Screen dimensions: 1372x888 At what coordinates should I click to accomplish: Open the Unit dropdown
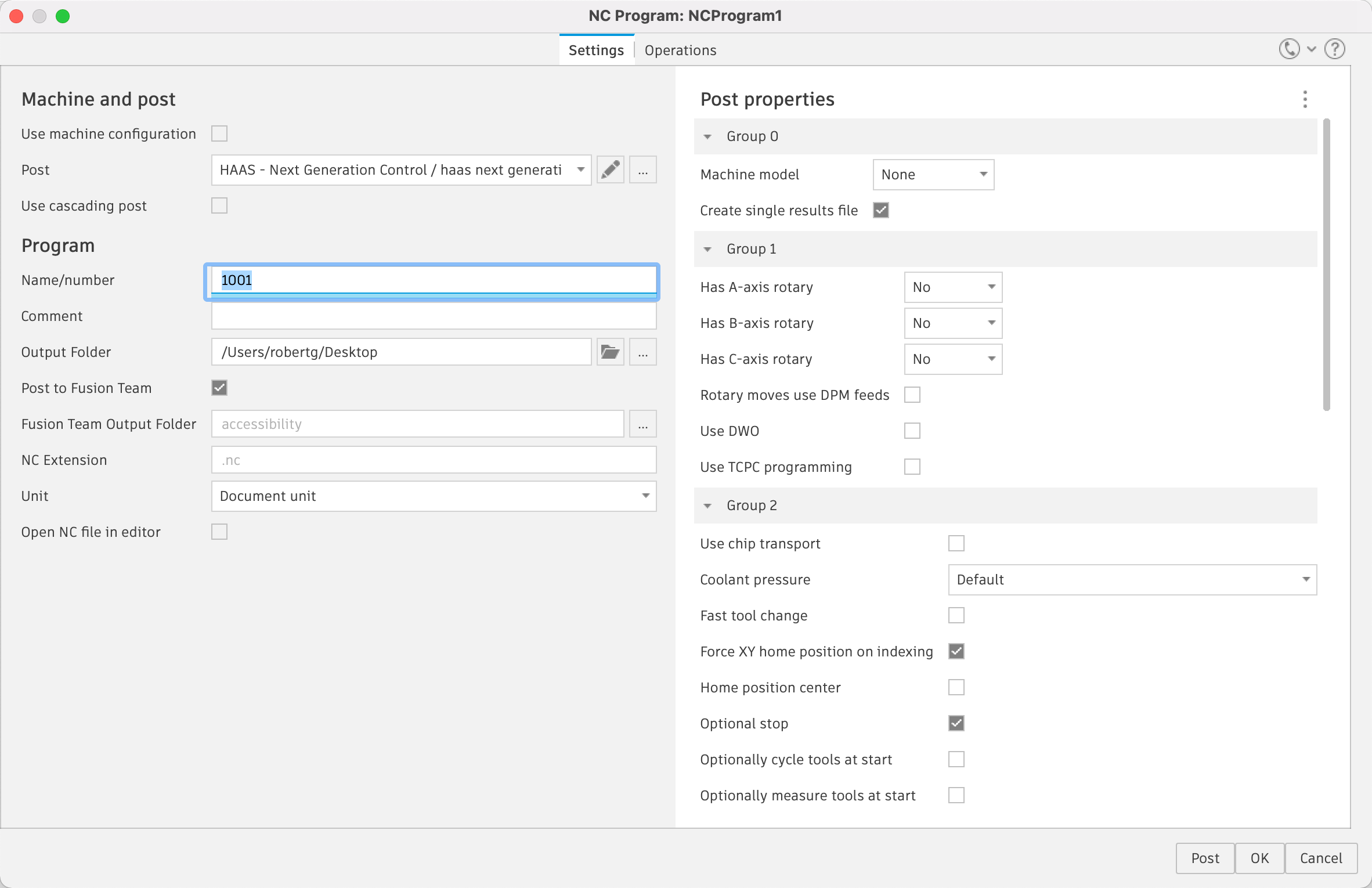tap(434, 496)
